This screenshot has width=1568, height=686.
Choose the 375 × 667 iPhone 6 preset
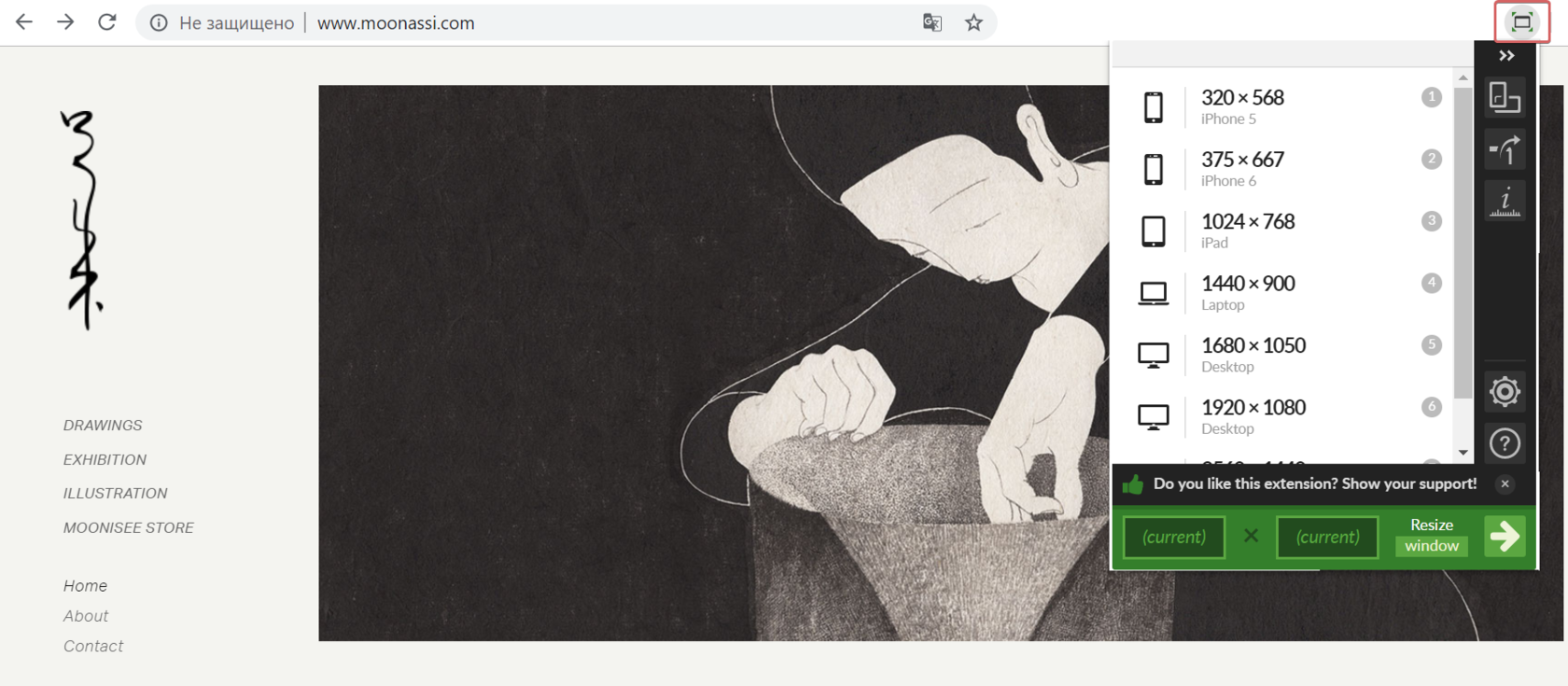pos(1283,169)
